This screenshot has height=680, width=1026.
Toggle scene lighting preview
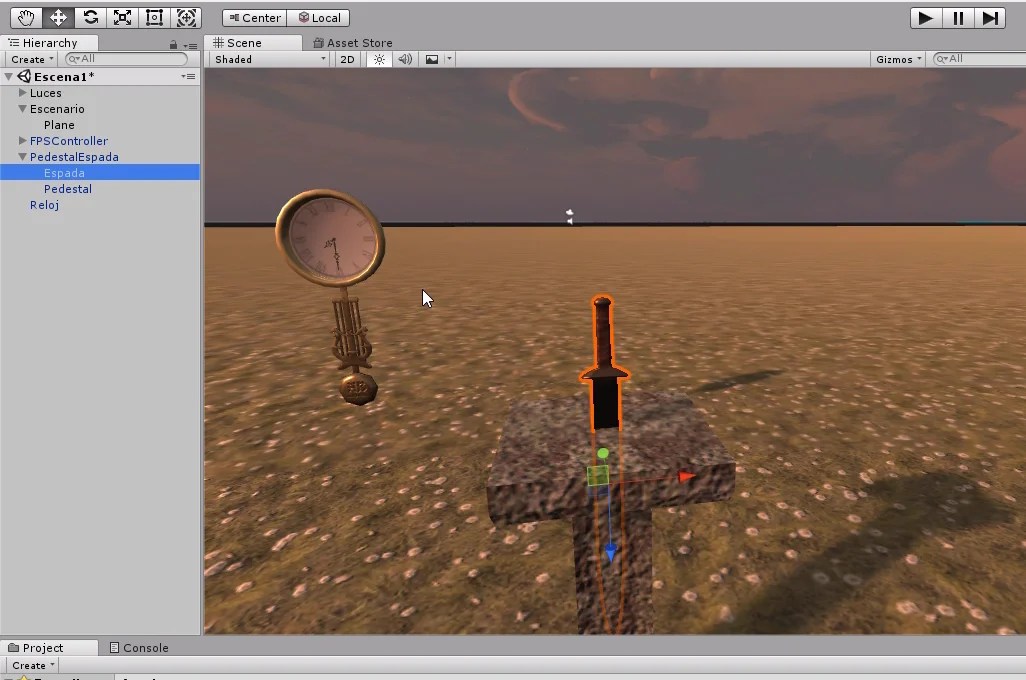tap(378, 59)
